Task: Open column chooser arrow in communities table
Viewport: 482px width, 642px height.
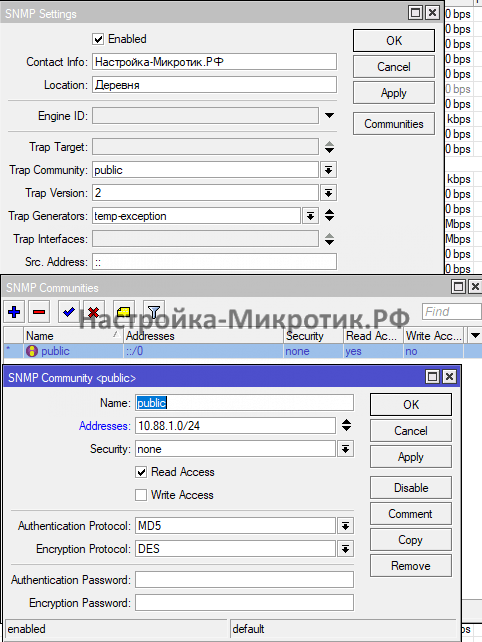Action: 475,336
